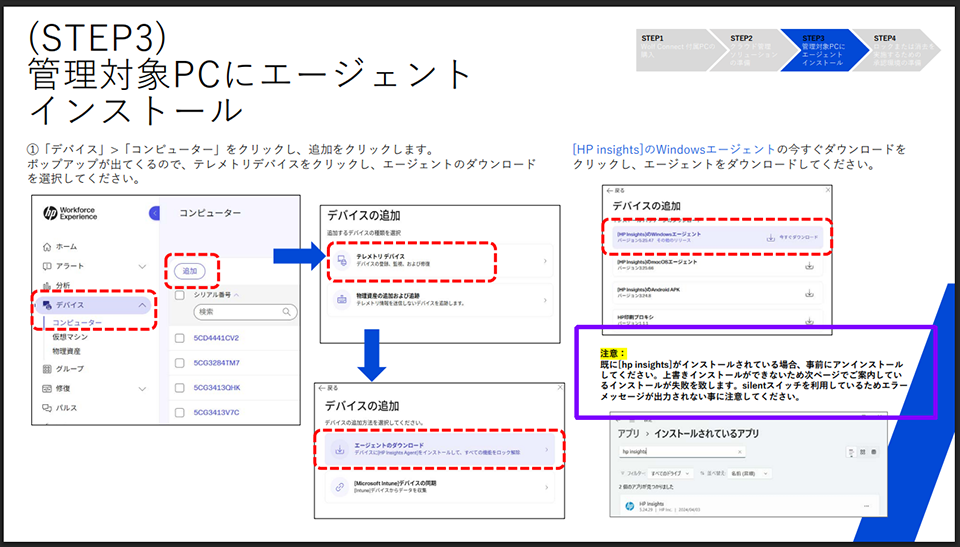The width and height of the screenshot is (960, 547).
Task: Click download icon for the macOS エージェント
Action: 809,266
